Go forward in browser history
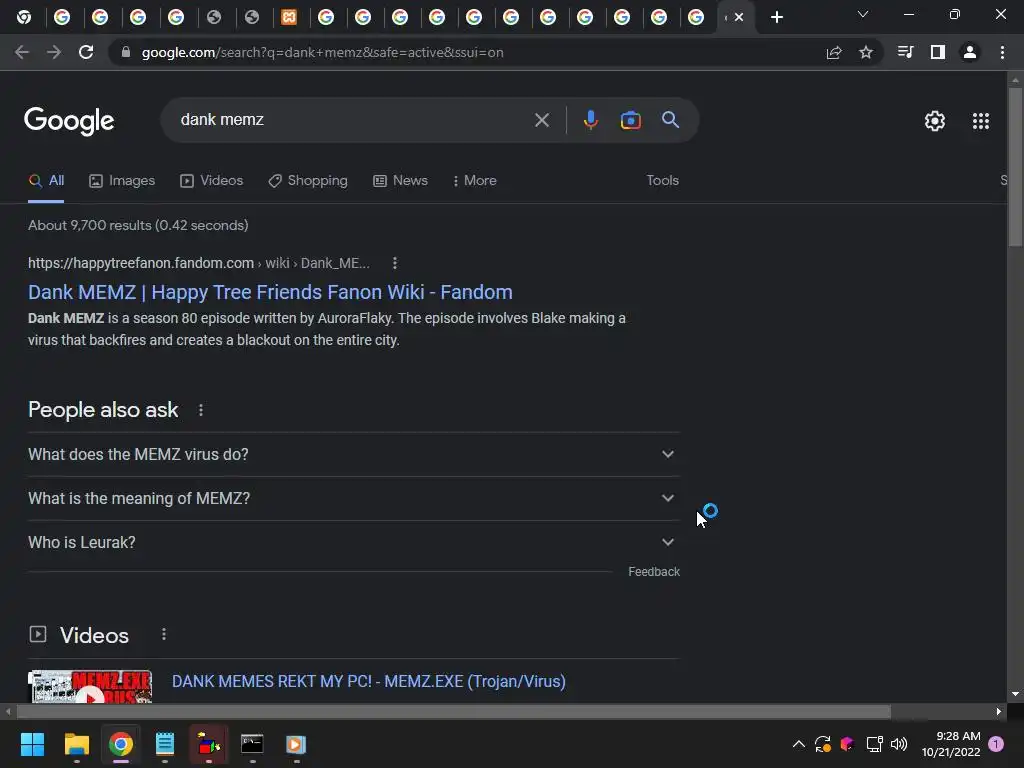This screenshot has width=1024, height=768. coord(54,52)
